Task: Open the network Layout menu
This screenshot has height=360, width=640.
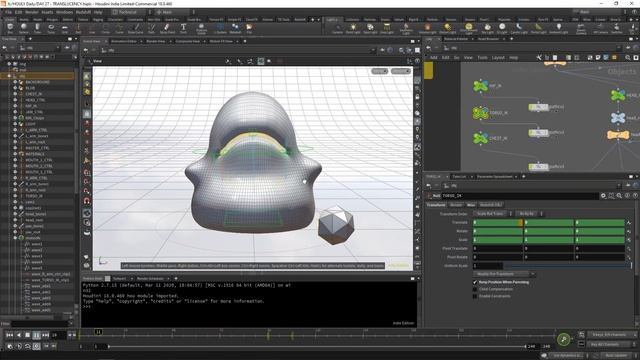Action: [498, 58]
